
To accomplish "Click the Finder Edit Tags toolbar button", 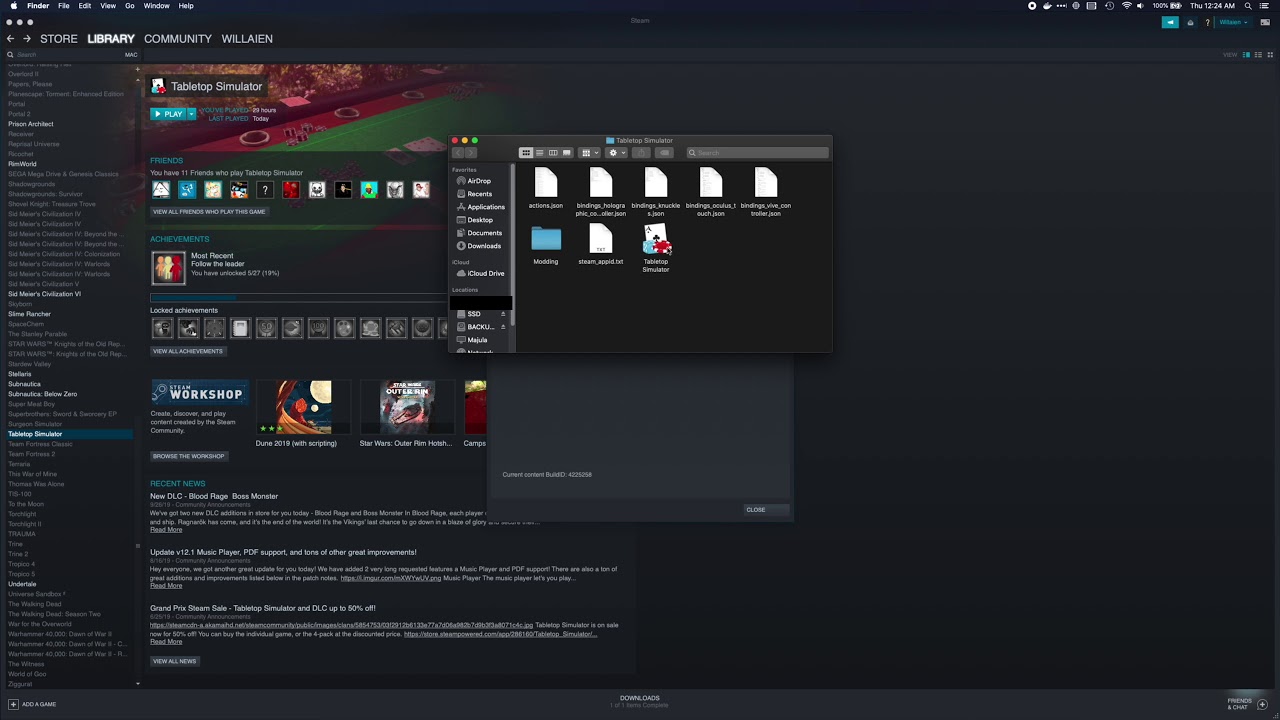I will tap(664, 153).
